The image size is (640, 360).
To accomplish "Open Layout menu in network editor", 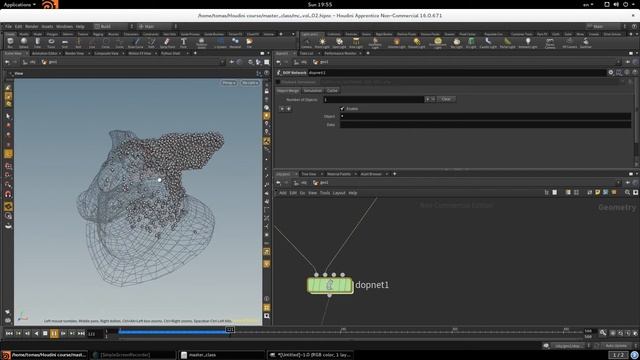I will point(339,193).
